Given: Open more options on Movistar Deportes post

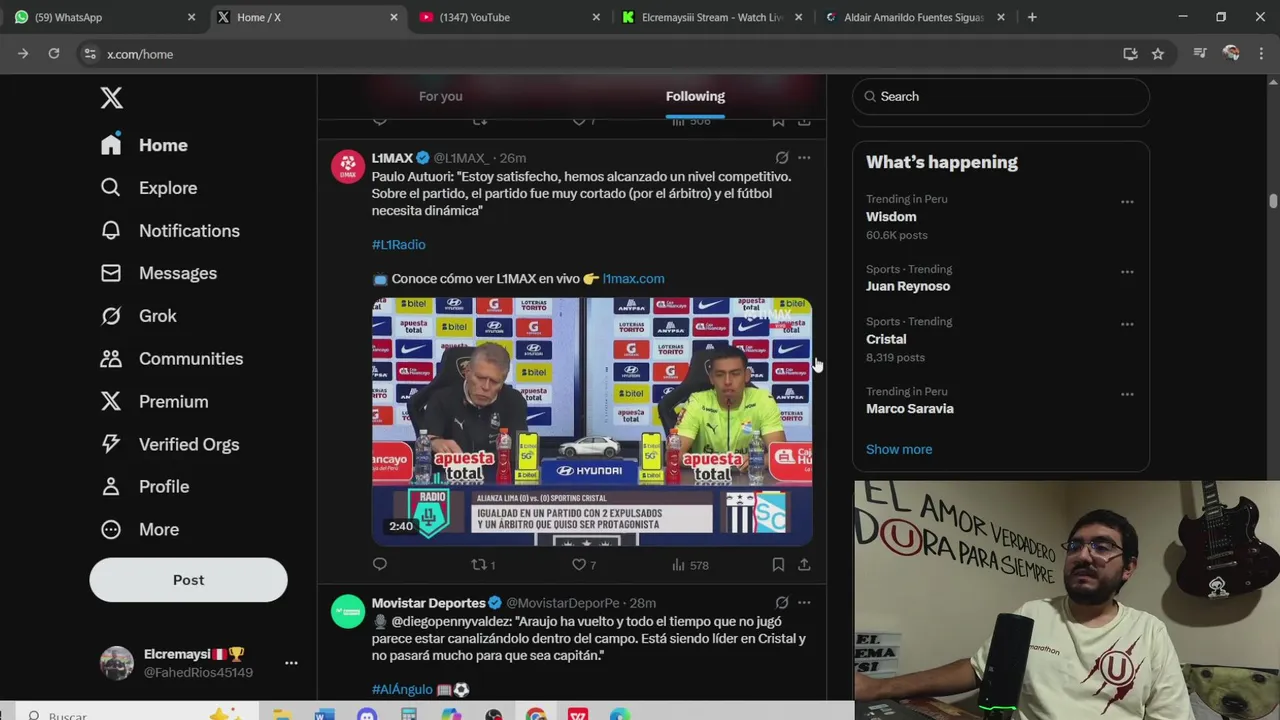Looking at the screenshot, I should [x=804, y=603].
